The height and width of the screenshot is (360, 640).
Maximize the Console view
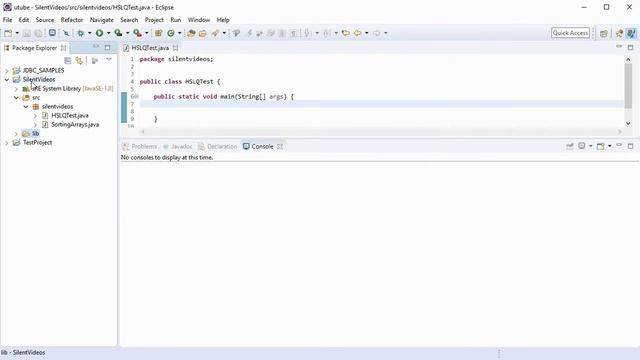631,146
